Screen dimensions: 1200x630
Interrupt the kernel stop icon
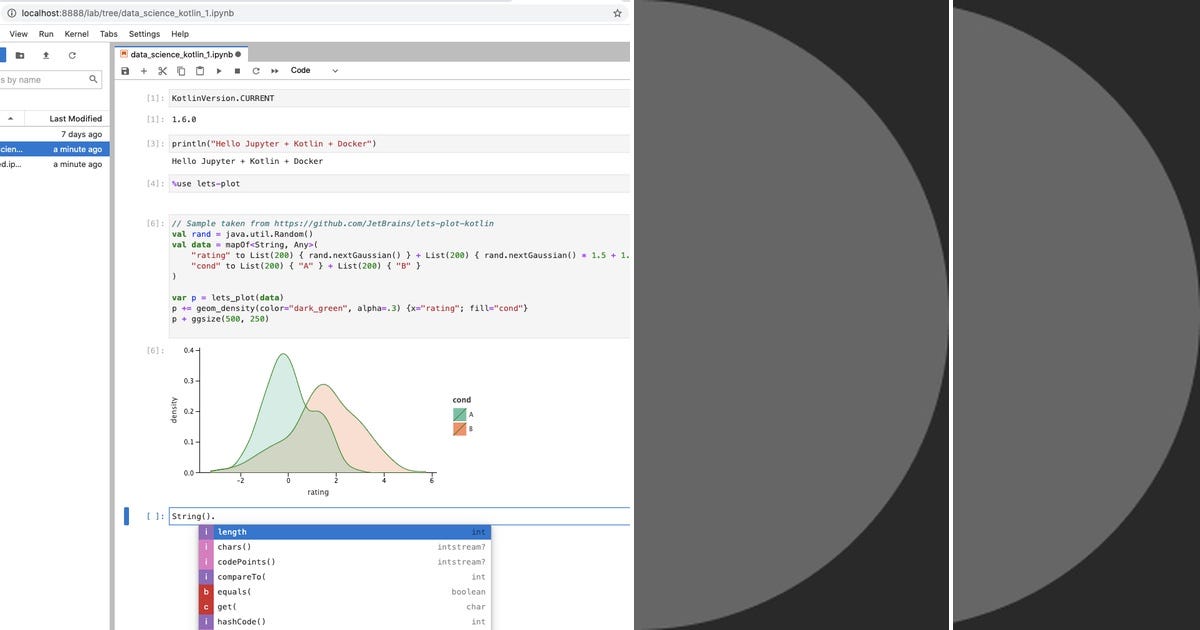[237, 71]
